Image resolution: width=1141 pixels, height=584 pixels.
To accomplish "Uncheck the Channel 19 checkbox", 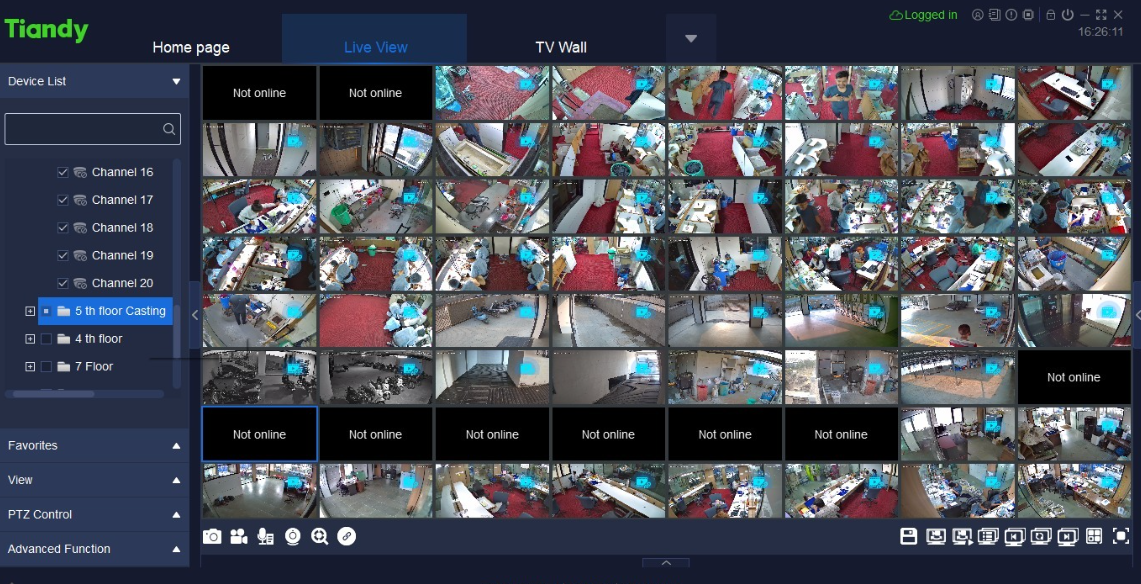I will (x=63, y=255).
